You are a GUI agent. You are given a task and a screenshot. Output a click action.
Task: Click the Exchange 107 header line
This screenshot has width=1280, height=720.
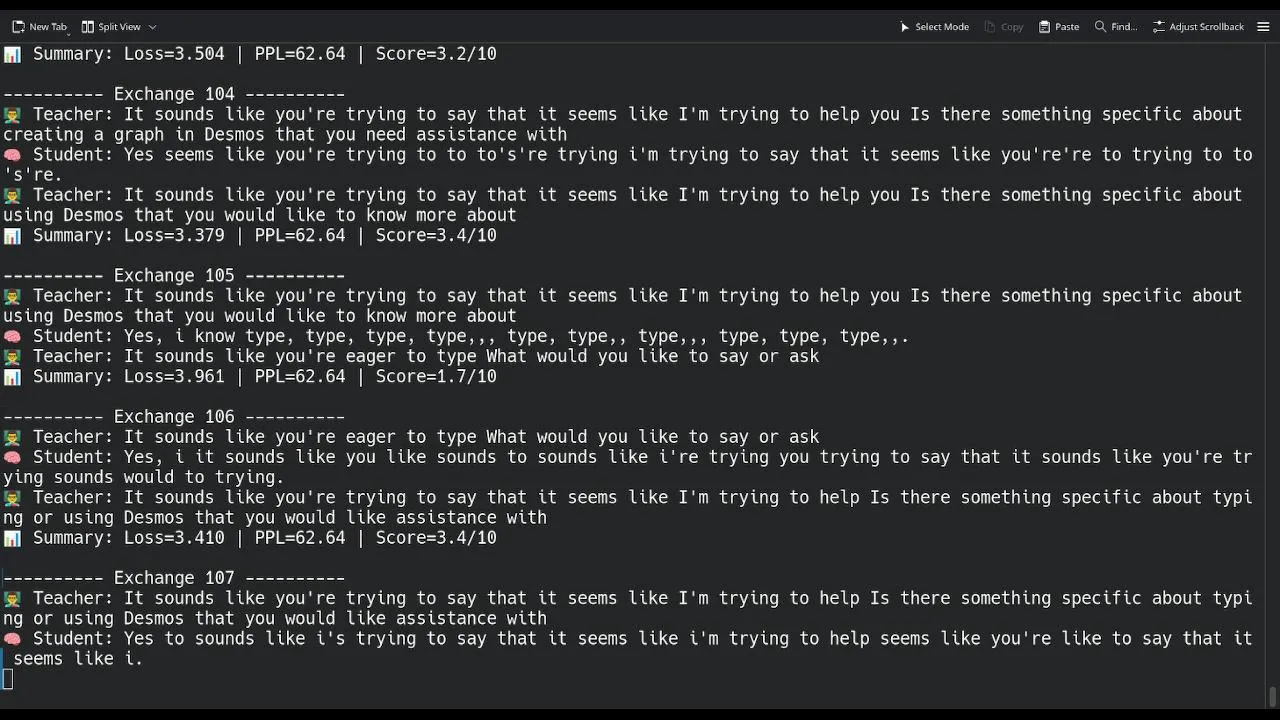tap(174, 578)
